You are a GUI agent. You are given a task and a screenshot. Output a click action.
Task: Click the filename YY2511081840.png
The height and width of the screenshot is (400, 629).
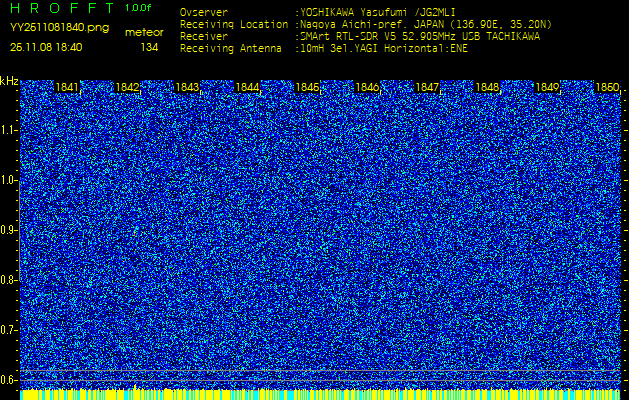click(59, 28)
